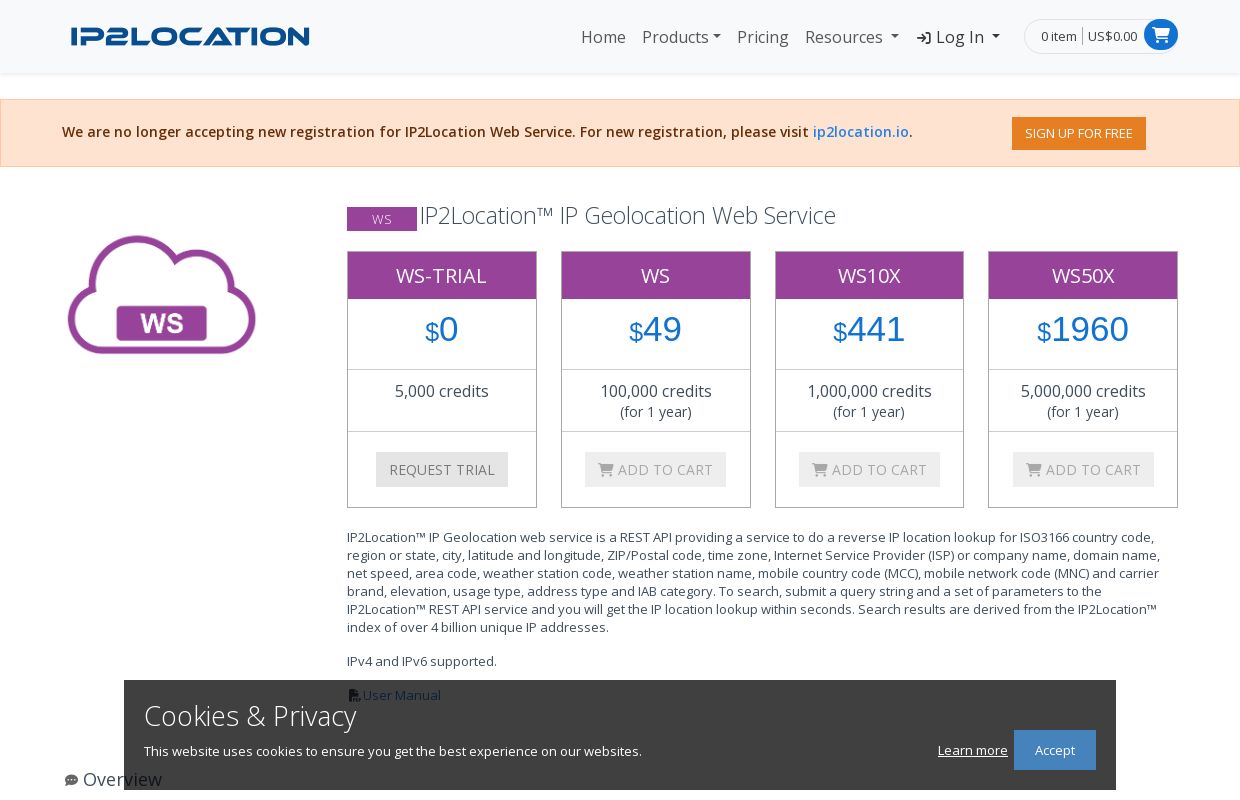Viewport: 1240px width, 800px height.
Task: Click the IPv4 and IPv6 supported text
Action: click(422, 661)
